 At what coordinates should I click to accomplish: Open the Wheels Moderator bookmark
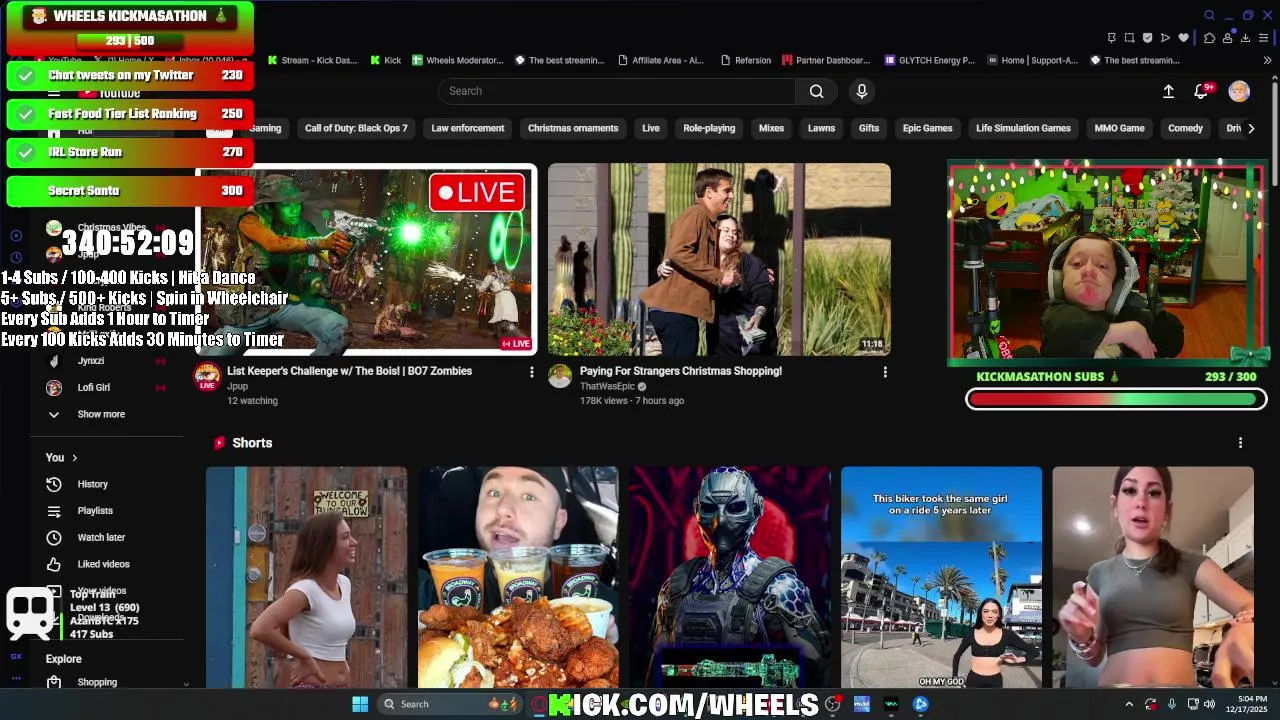coord(458,60)
